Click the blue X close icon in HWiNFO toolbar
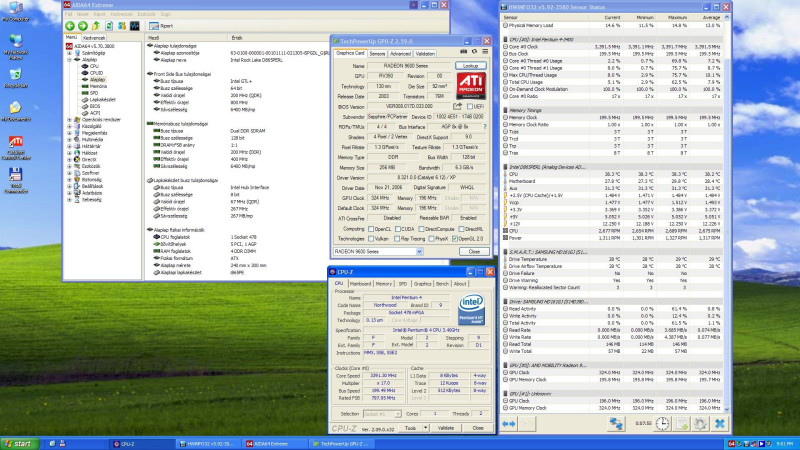800x450 pixels. click(720, 423)
